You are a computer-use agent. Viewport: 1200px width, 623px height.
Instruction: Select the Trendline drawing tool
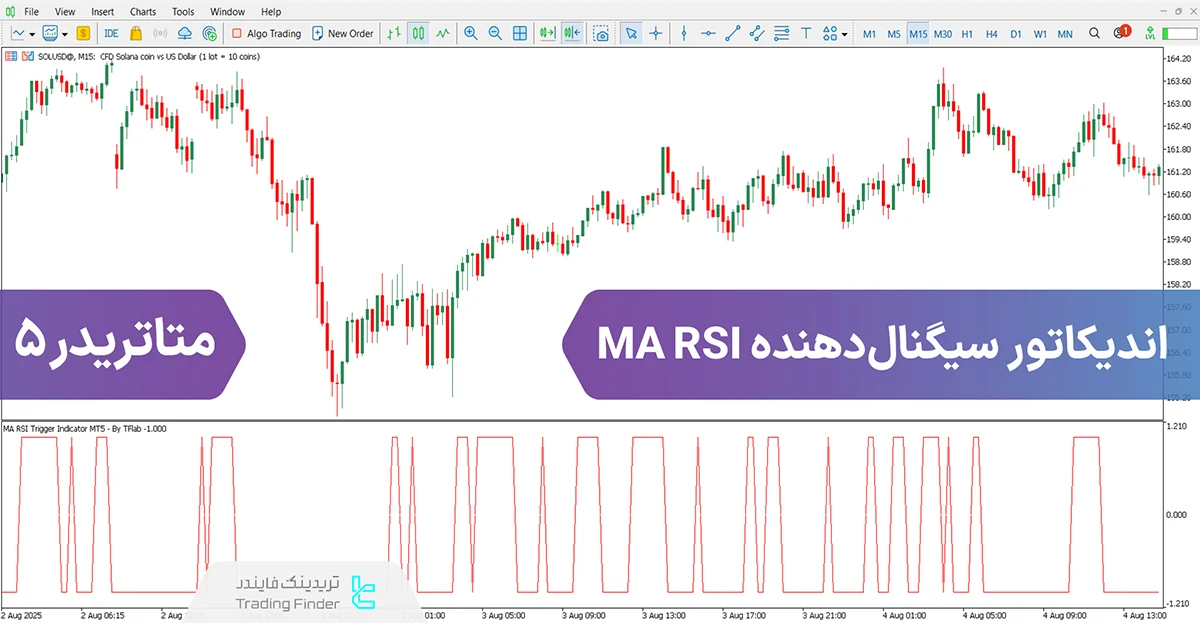coord(733,33)
